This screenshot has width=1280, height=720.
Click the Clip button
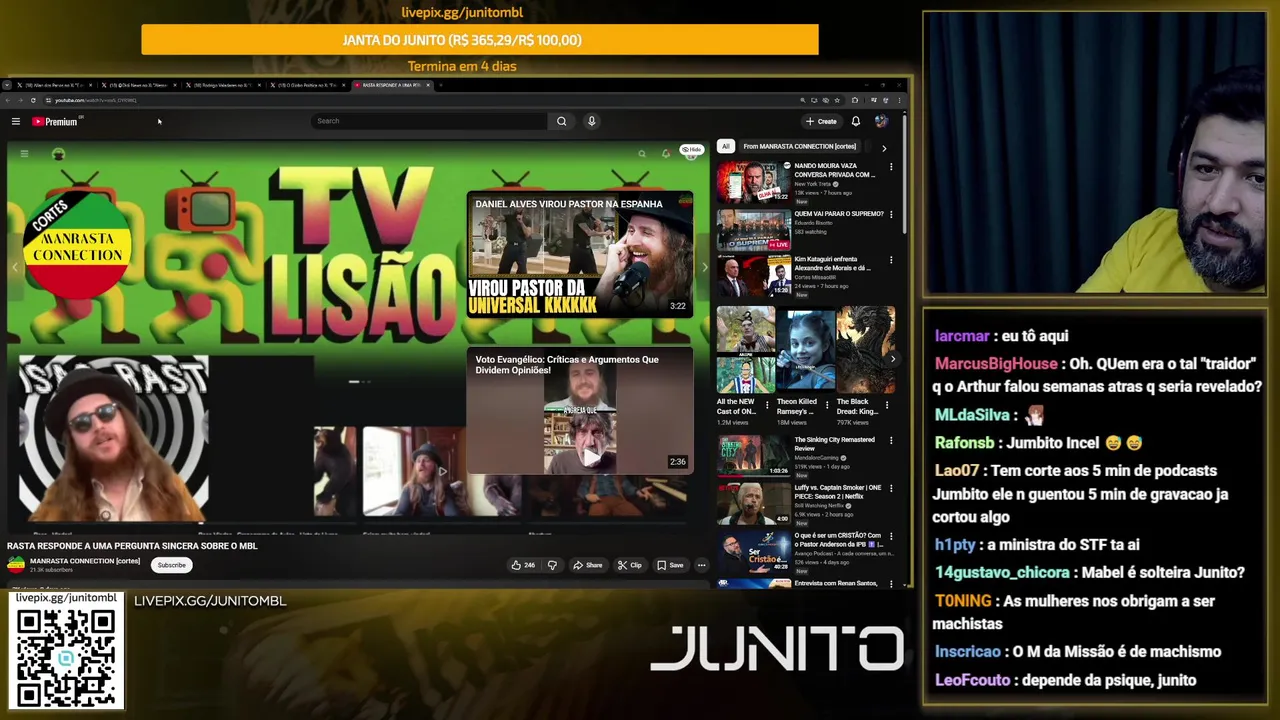629,565
